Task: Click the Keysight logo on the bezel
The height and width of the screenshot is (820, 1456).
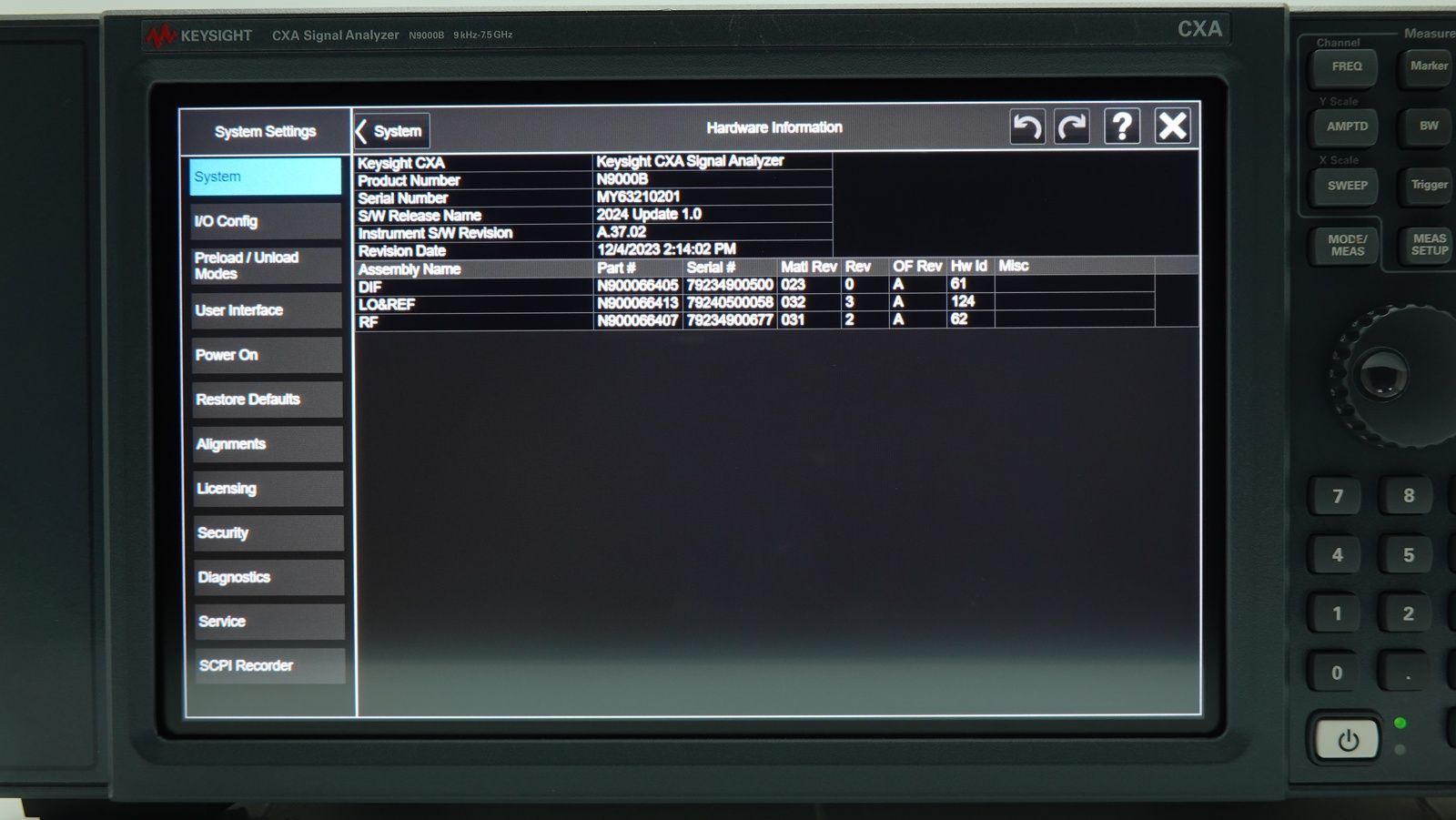Action: click(x=199, y=35)
